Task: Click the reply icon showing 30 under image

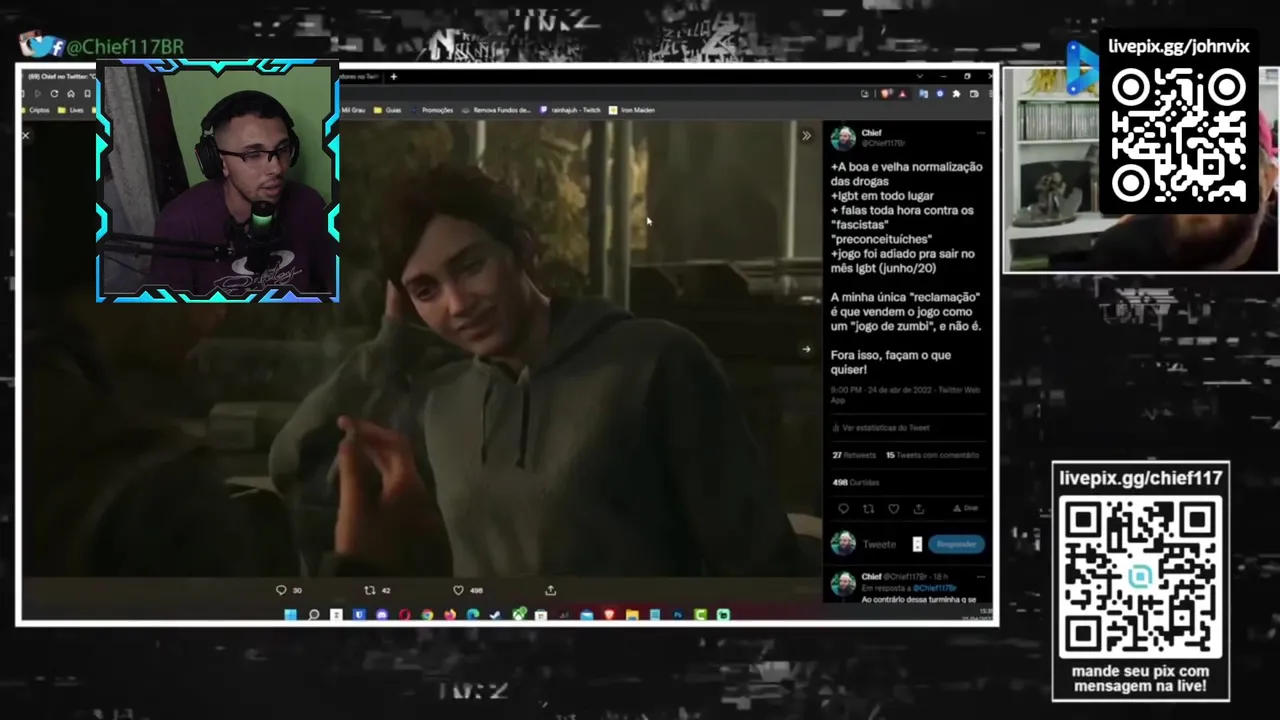Action: 281,590
